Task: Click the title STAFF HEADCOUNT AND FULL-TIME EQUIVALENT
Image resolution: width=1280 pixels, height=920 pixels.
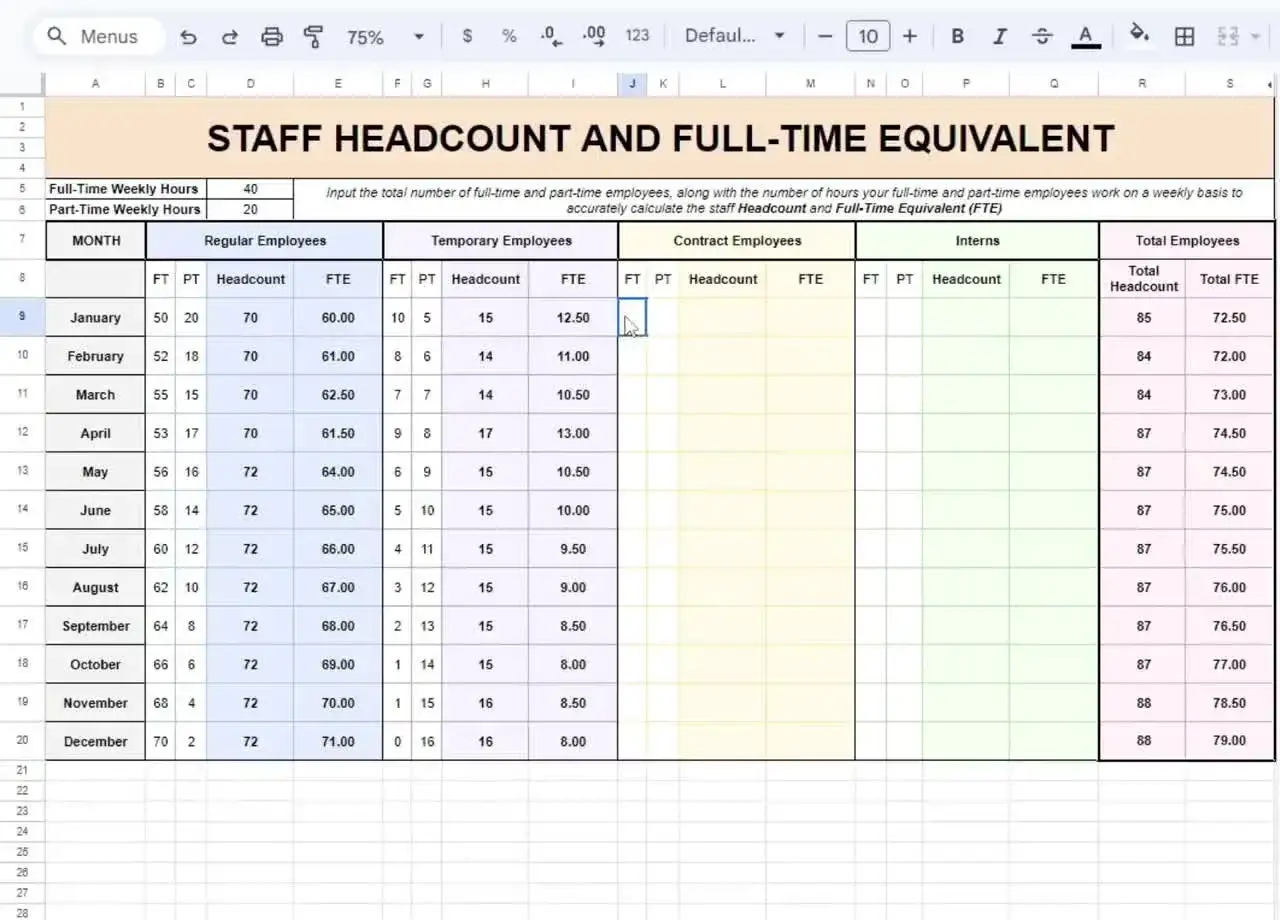Action: coord(660,138)
